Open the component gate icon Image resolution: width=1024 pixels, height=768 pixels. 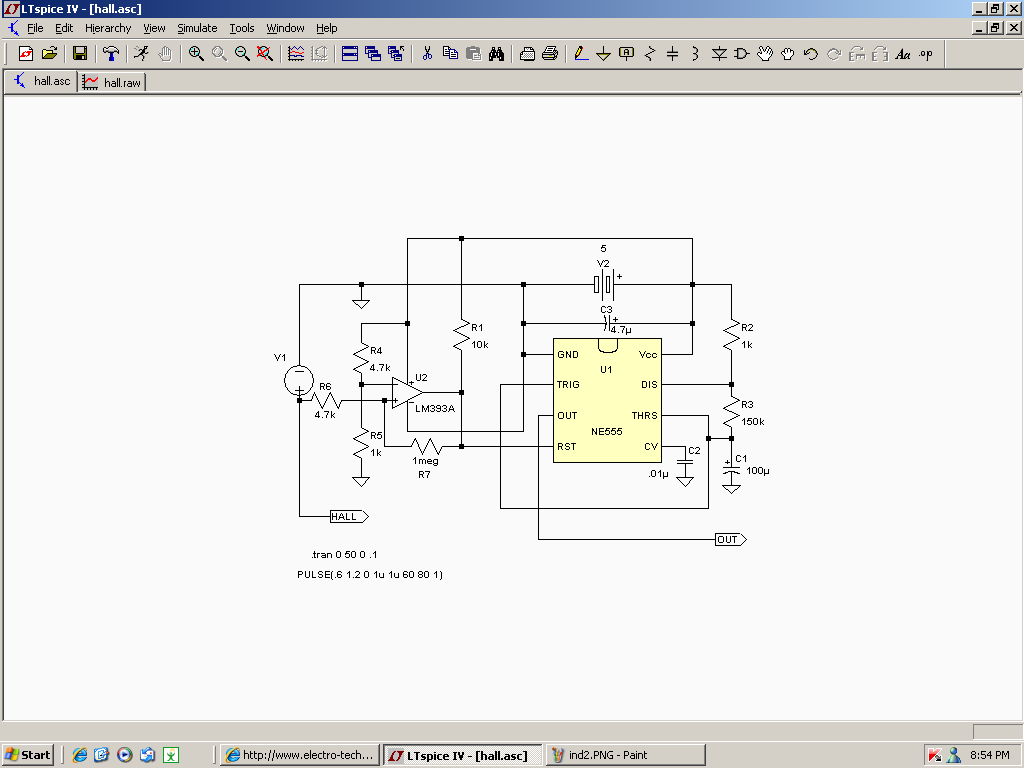[x=742, y=54]
